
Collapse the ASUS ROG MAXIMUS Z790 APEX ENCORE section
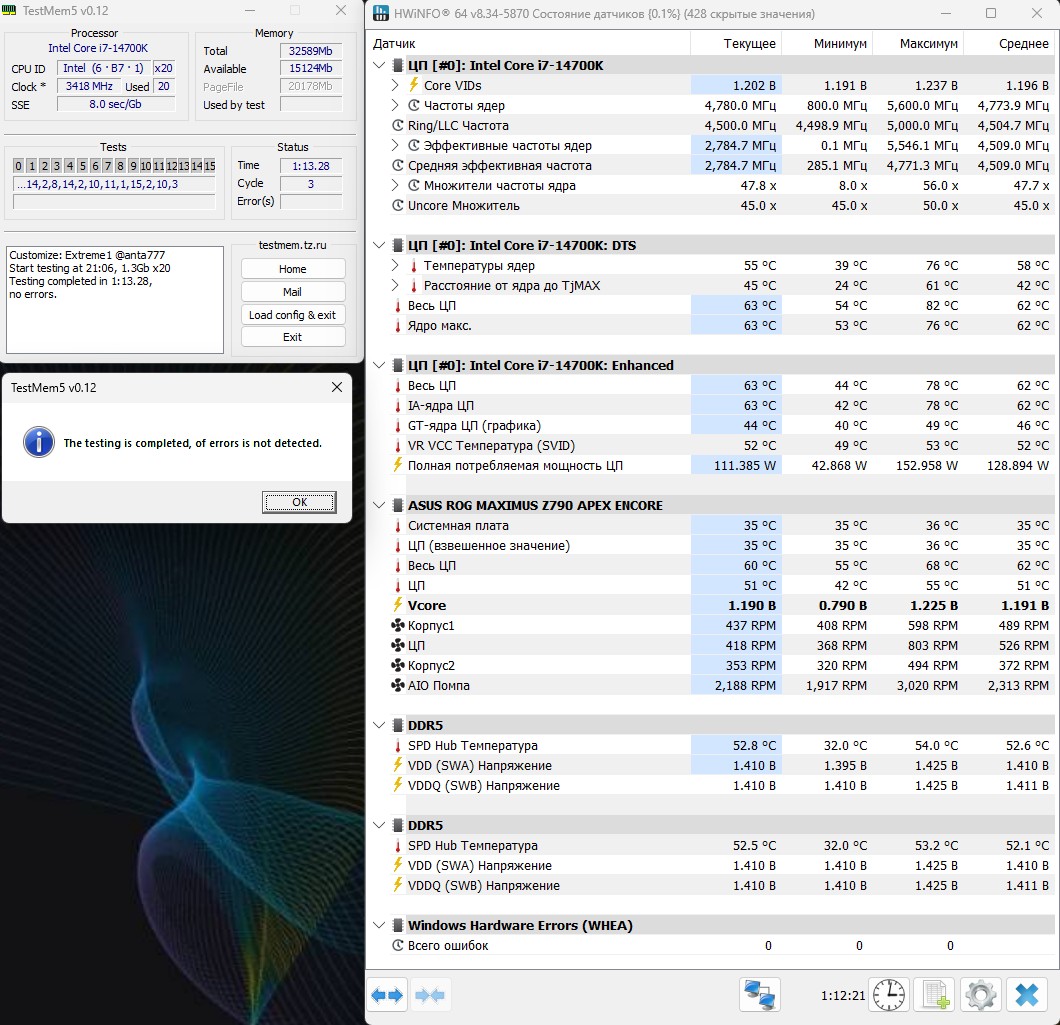pos(379,505)
